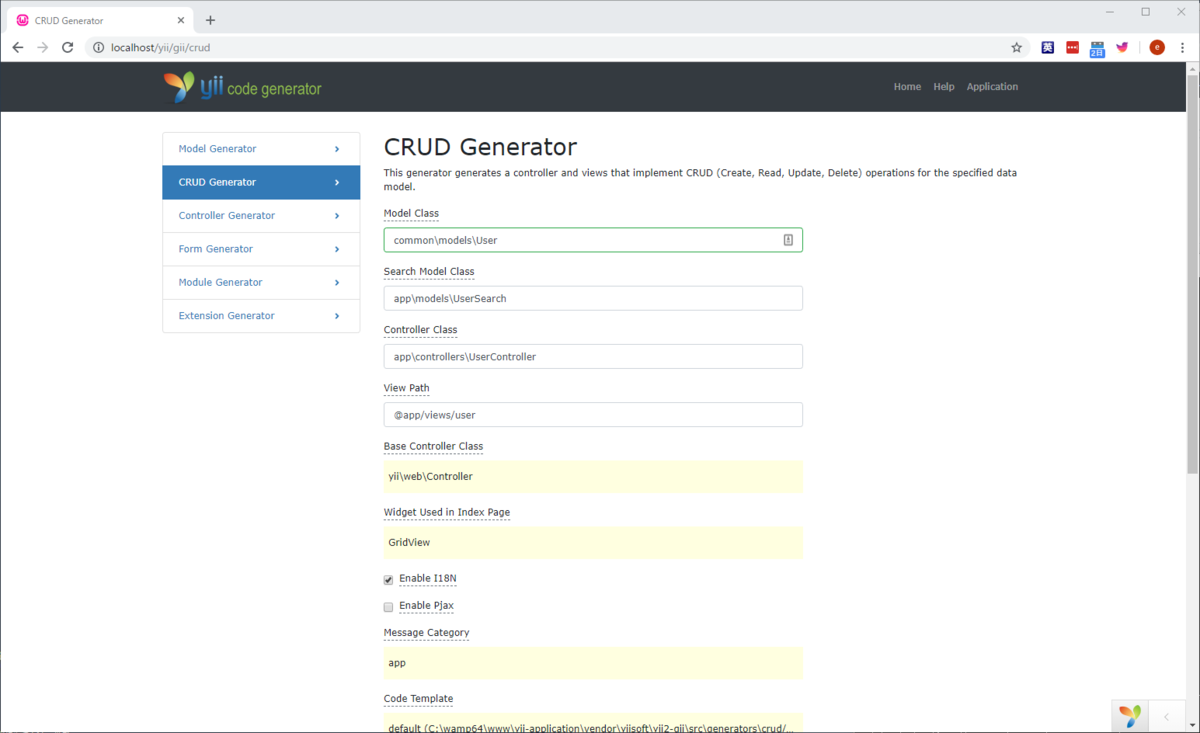Click the View Path label
This screenshot has height=733, width=1200.
click(406, 388)
